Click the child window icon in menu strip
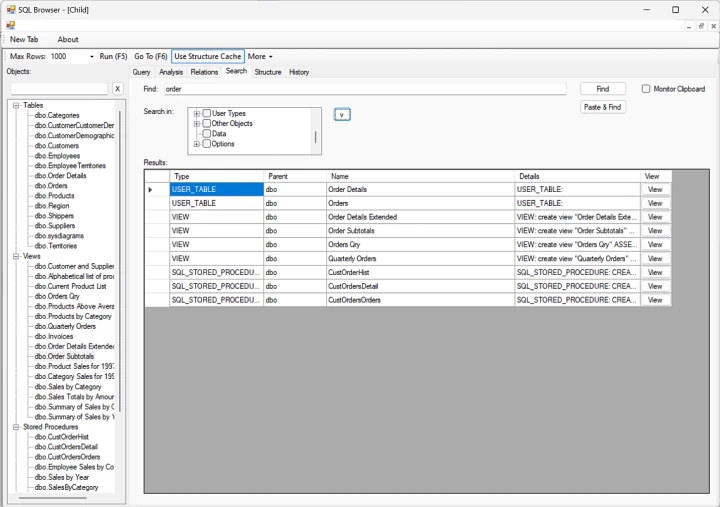720x507 pixels. click(11, 25)
